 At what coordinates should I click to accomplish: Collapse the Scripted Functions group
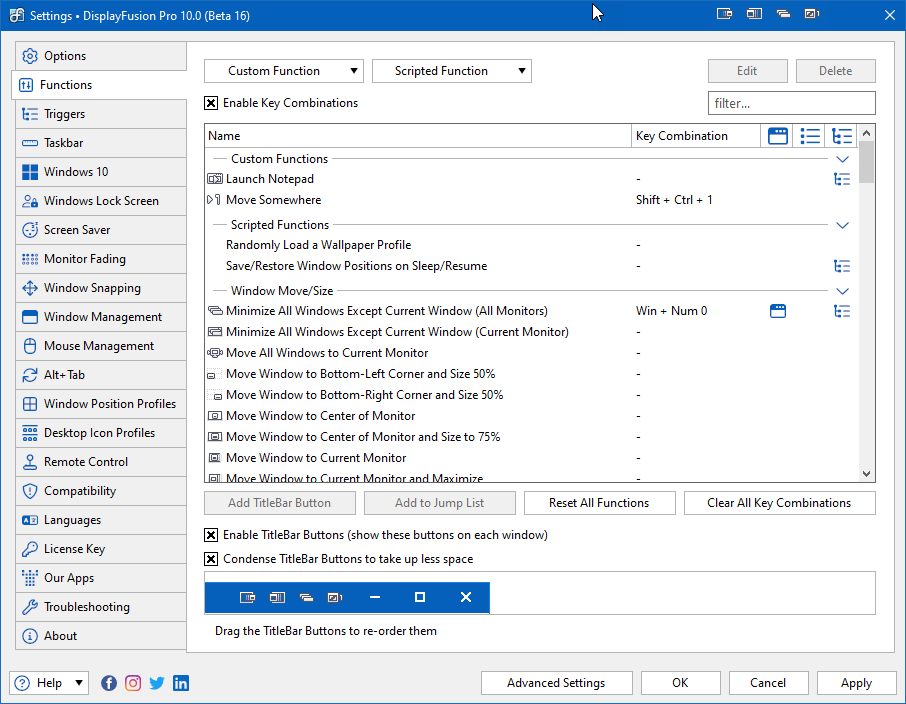point(842,225)
